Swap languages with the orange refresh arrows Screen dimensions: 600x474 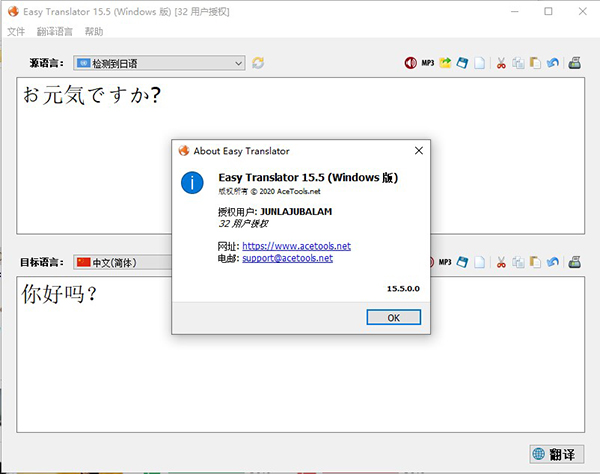coord(258,63)
